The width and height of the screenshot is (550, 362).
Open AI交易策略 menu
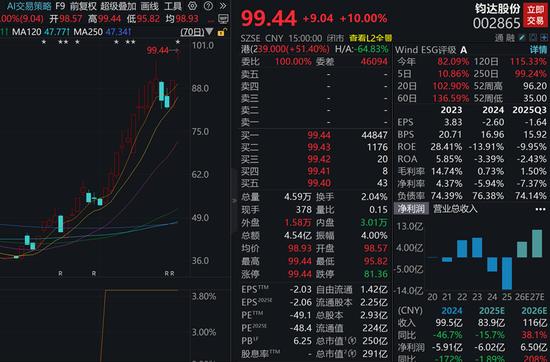29,6
